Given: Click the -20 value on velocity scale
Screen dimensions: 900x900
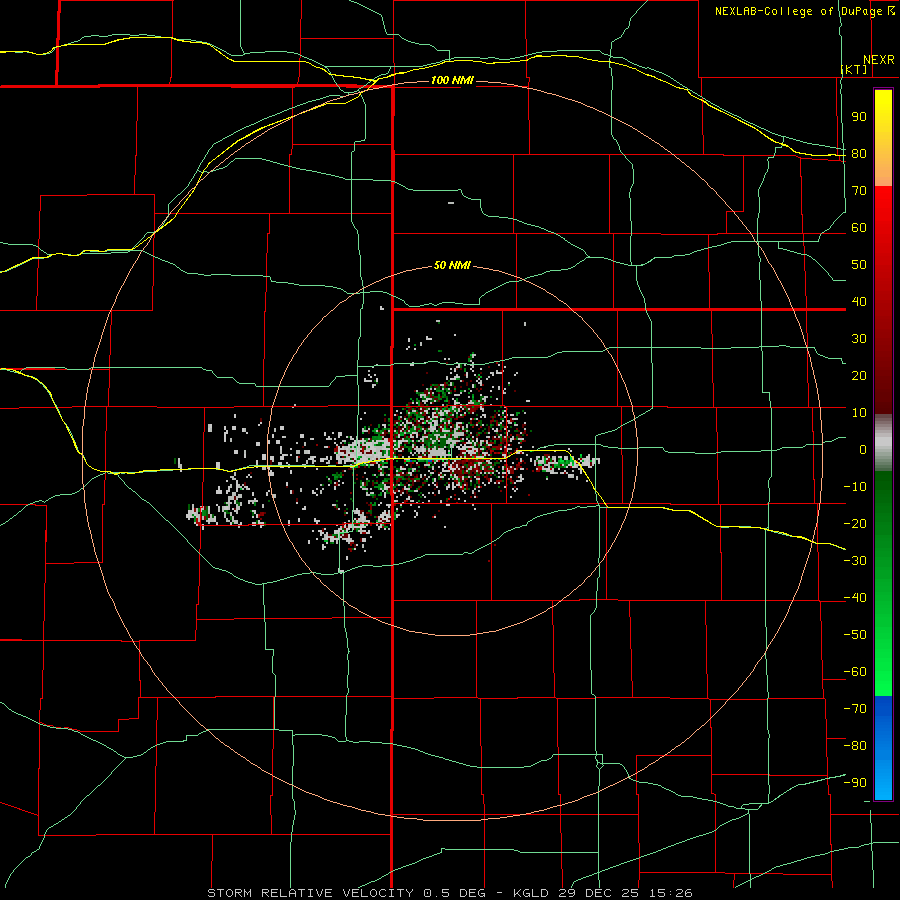Looking at the screenshot, I should pyautogui.click(x=855, y=523).
